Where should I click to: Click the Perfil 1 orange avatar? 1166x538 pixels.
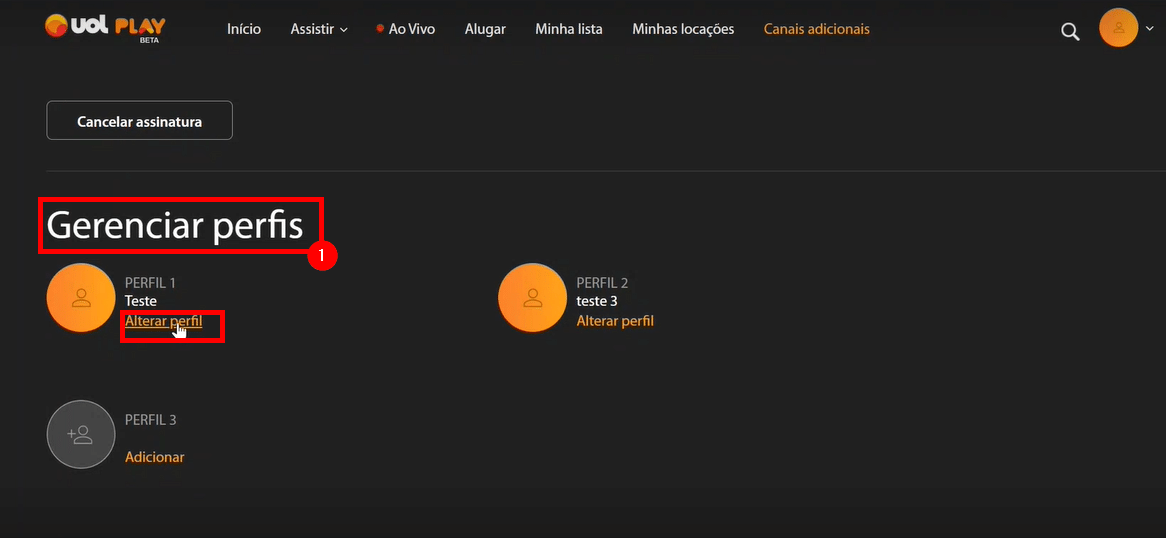(80, 298)
